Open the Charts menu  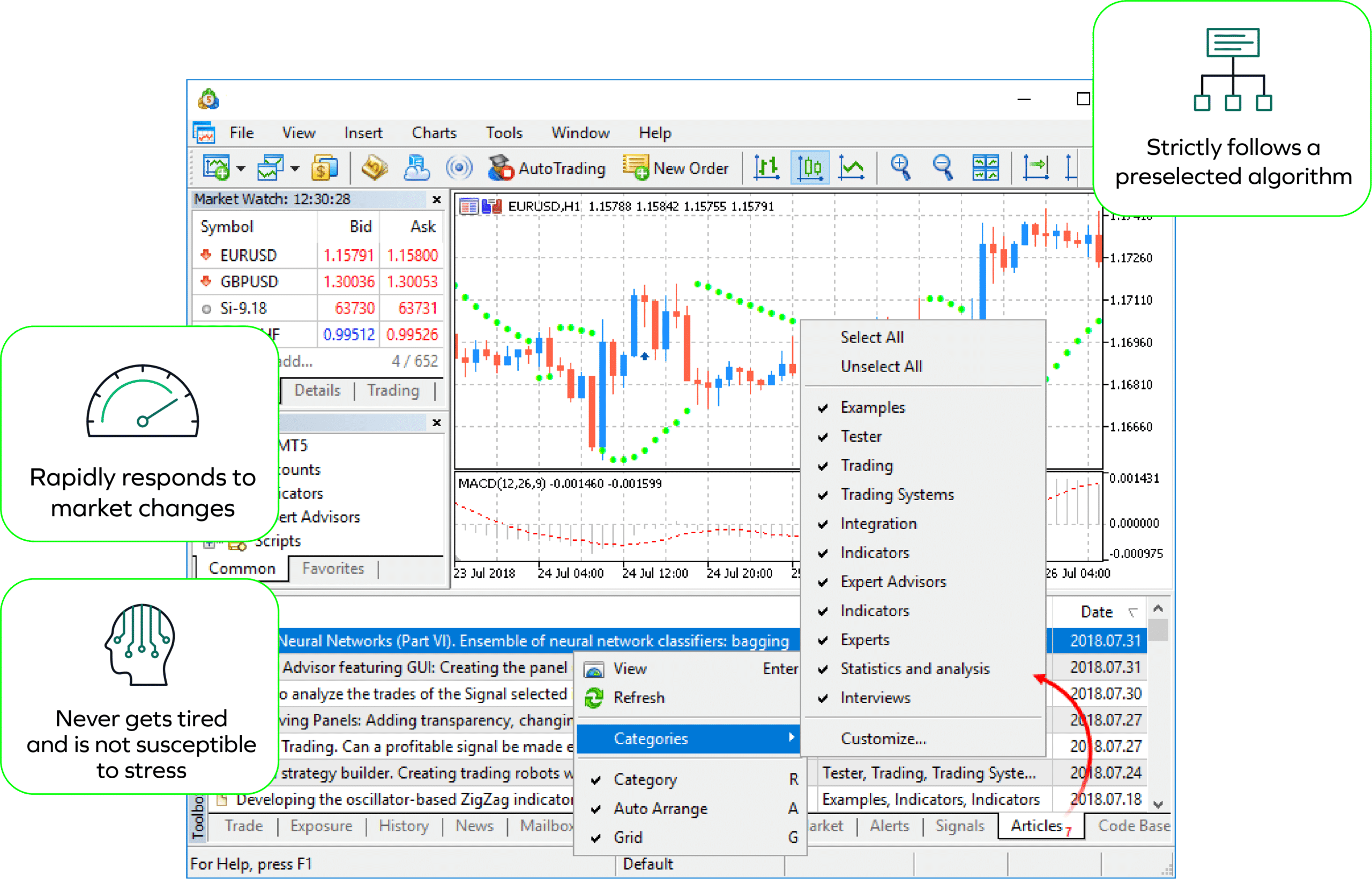point(434,133)
